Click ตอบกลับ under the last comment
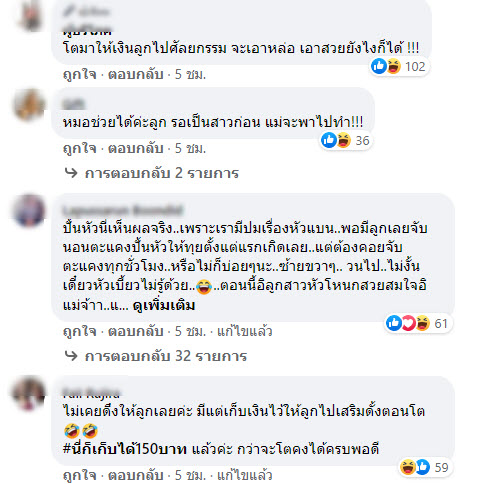 [136, 475]
